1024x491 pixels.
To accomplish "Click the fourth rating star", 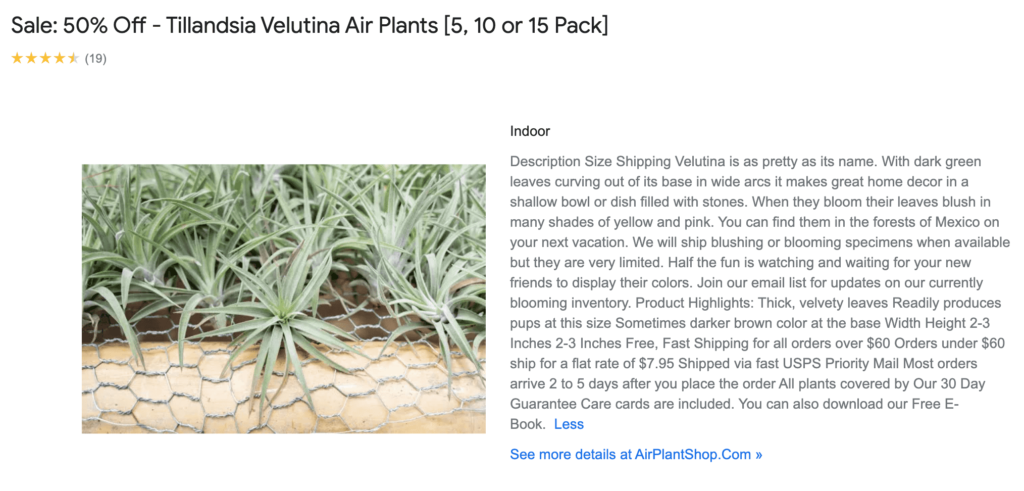I will [59, 58].
